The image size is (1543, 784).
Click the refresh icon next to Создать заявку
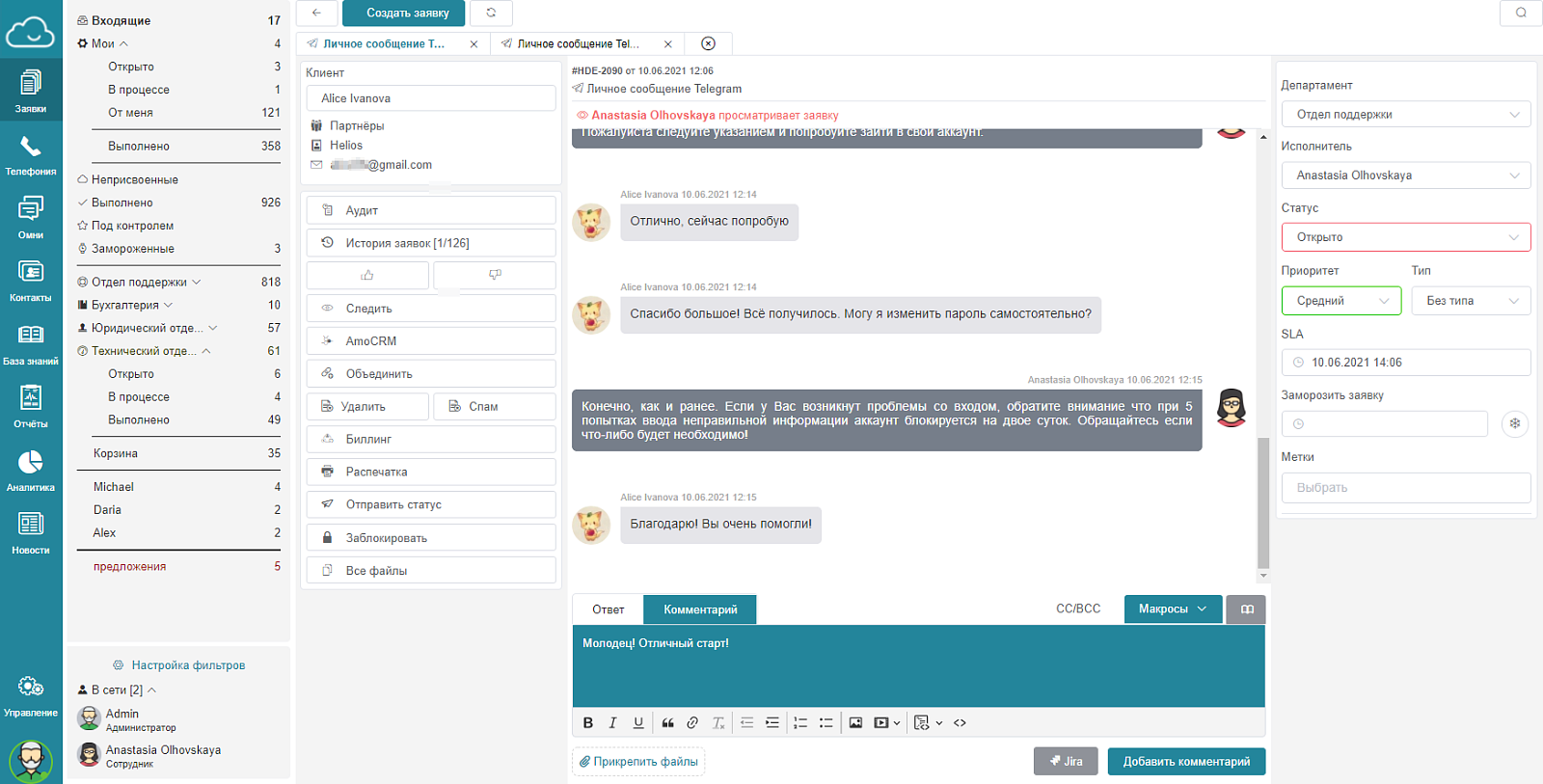pyautogui.click(x=491, y=13)
